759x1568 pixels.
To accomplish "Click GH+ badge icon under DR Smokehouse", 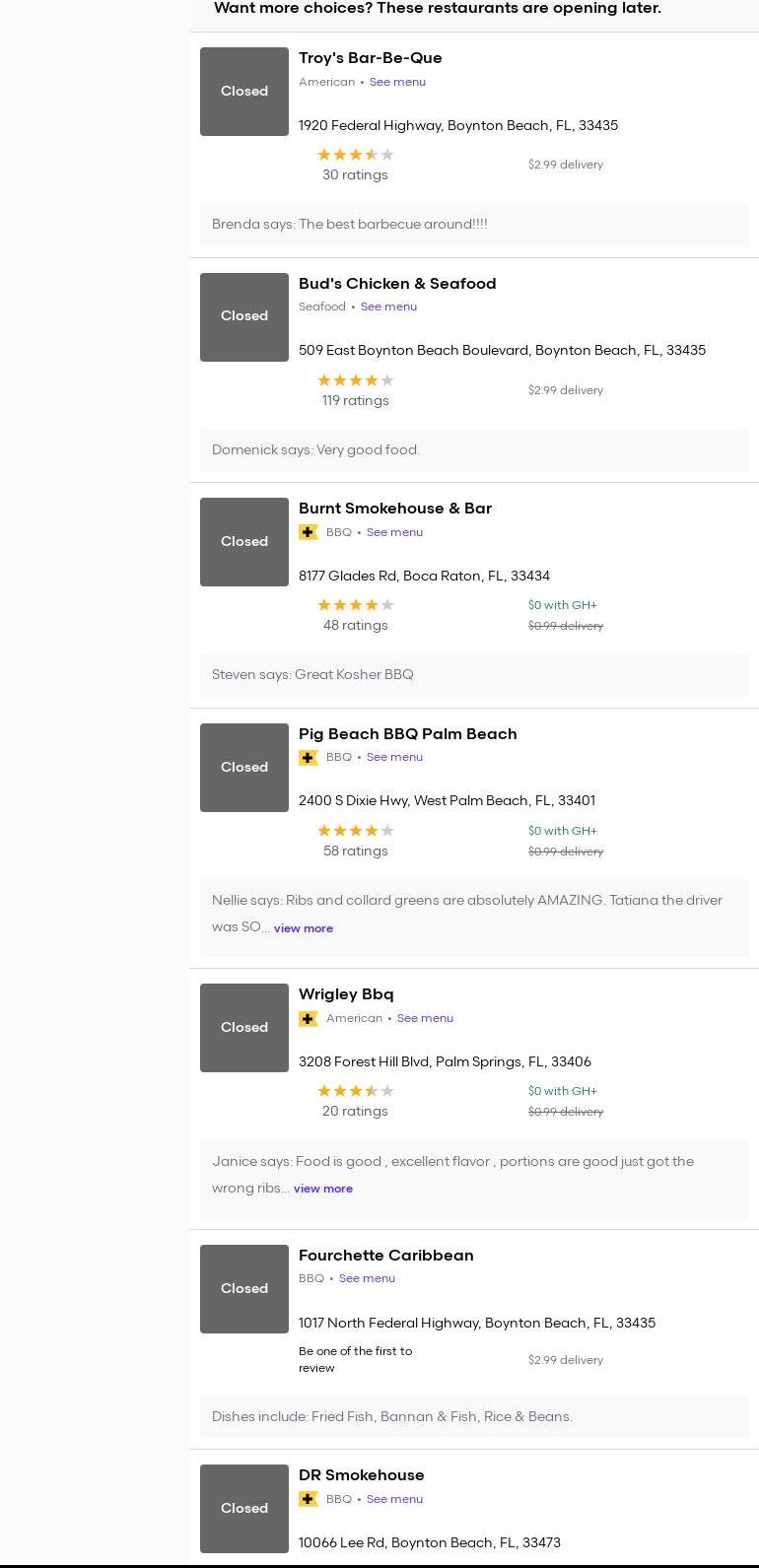I will pyautogui.click(x=309, y=1499).
